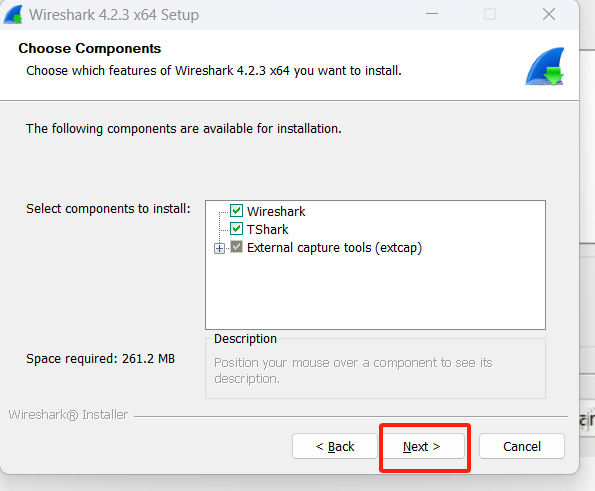Uncheck the TShark component checkbox

(x=236, y=229)
